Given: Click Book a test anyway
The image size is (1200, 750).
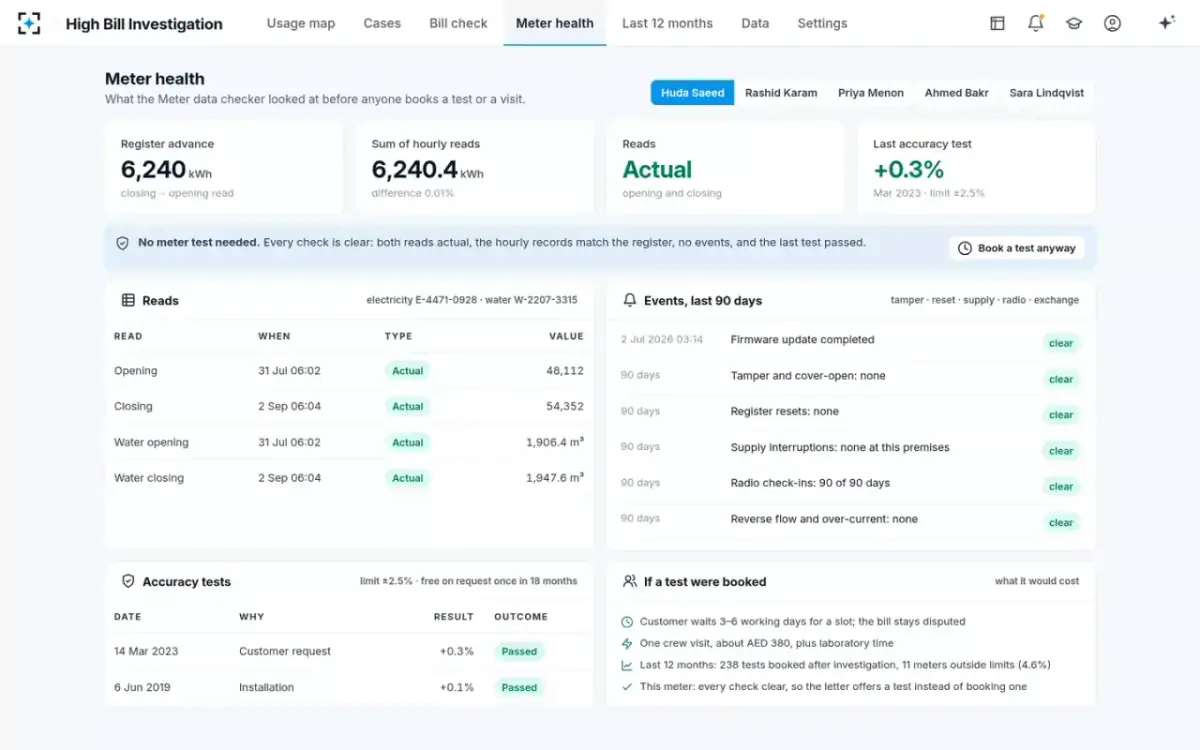Looking at the screenshot, I should coord(1017,248).
